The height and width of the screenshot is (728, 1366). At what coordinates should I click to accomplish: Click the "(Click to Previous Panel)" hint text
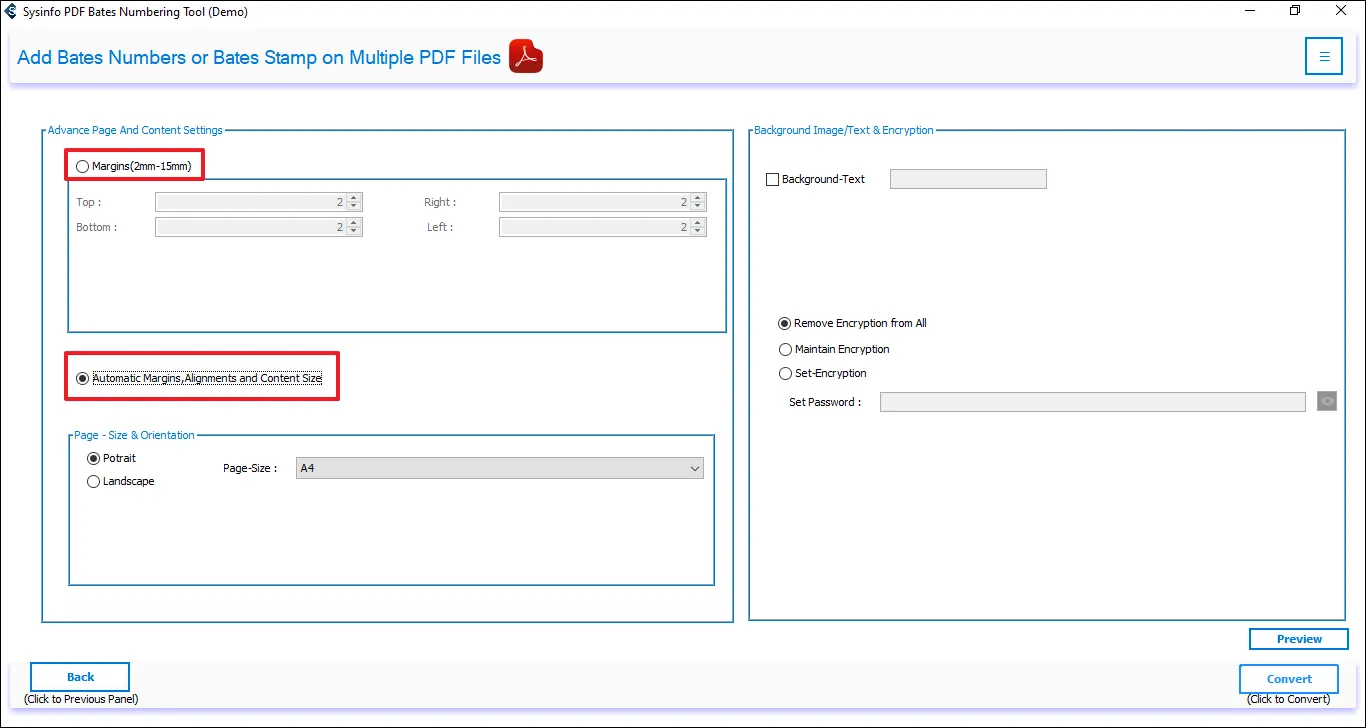(81, 699)
